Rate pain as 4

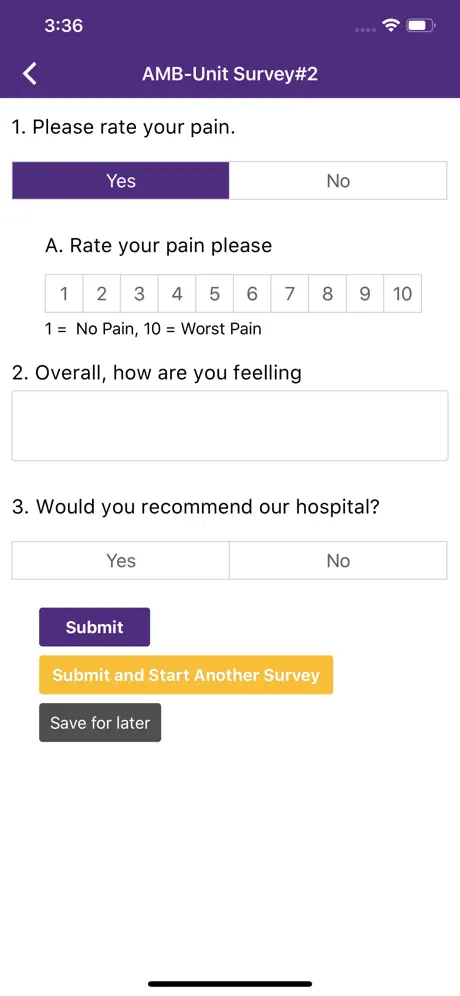177,293
